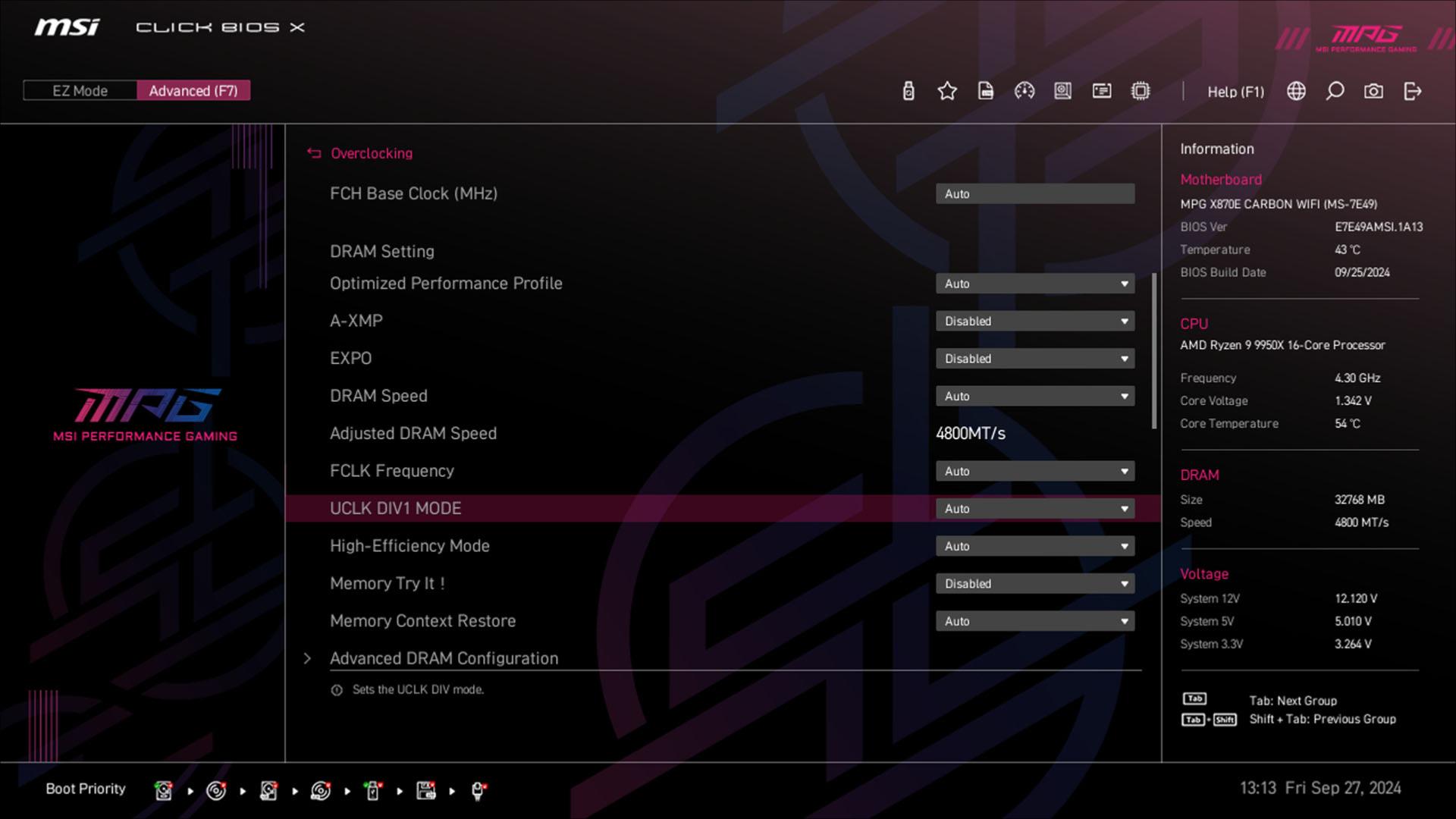Expand Advanced DRAM Configuration submenu
The height and width of the screenshot is (819, 1456).
444,658
